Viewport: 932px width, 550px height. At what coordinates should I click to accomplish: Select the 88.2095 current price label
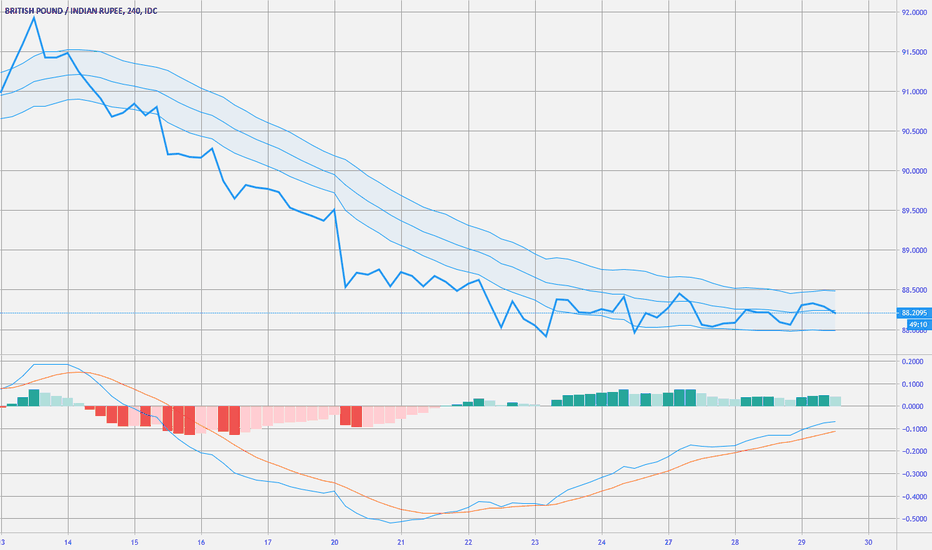(x=913, y=313)
